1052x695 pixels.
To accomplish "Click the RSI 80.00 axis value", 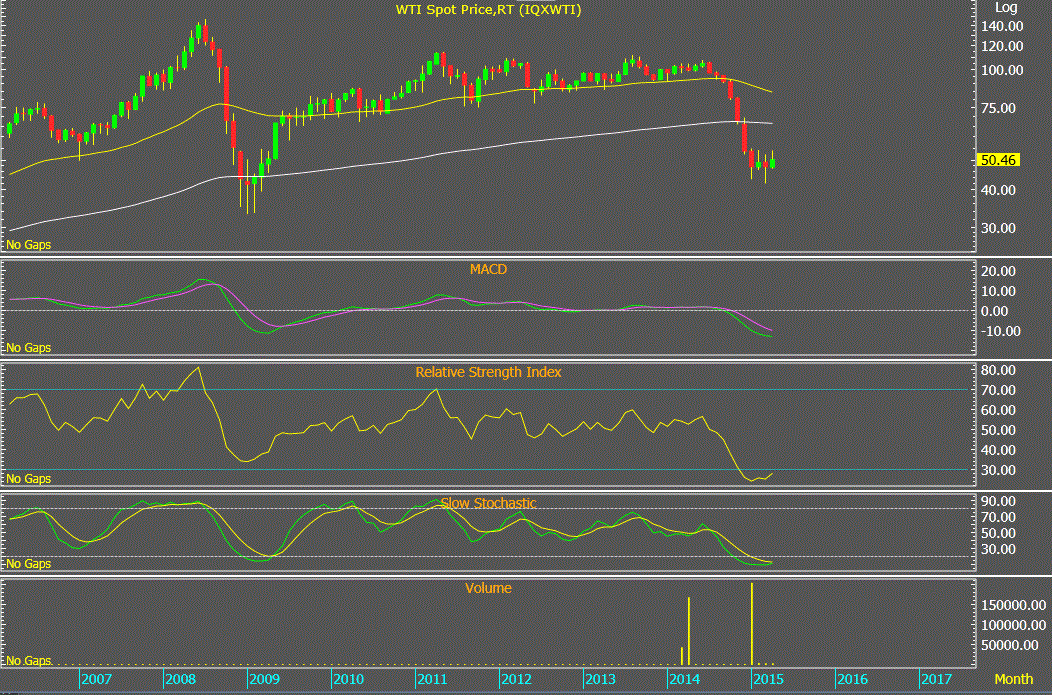I will click(x=999, y=370).
